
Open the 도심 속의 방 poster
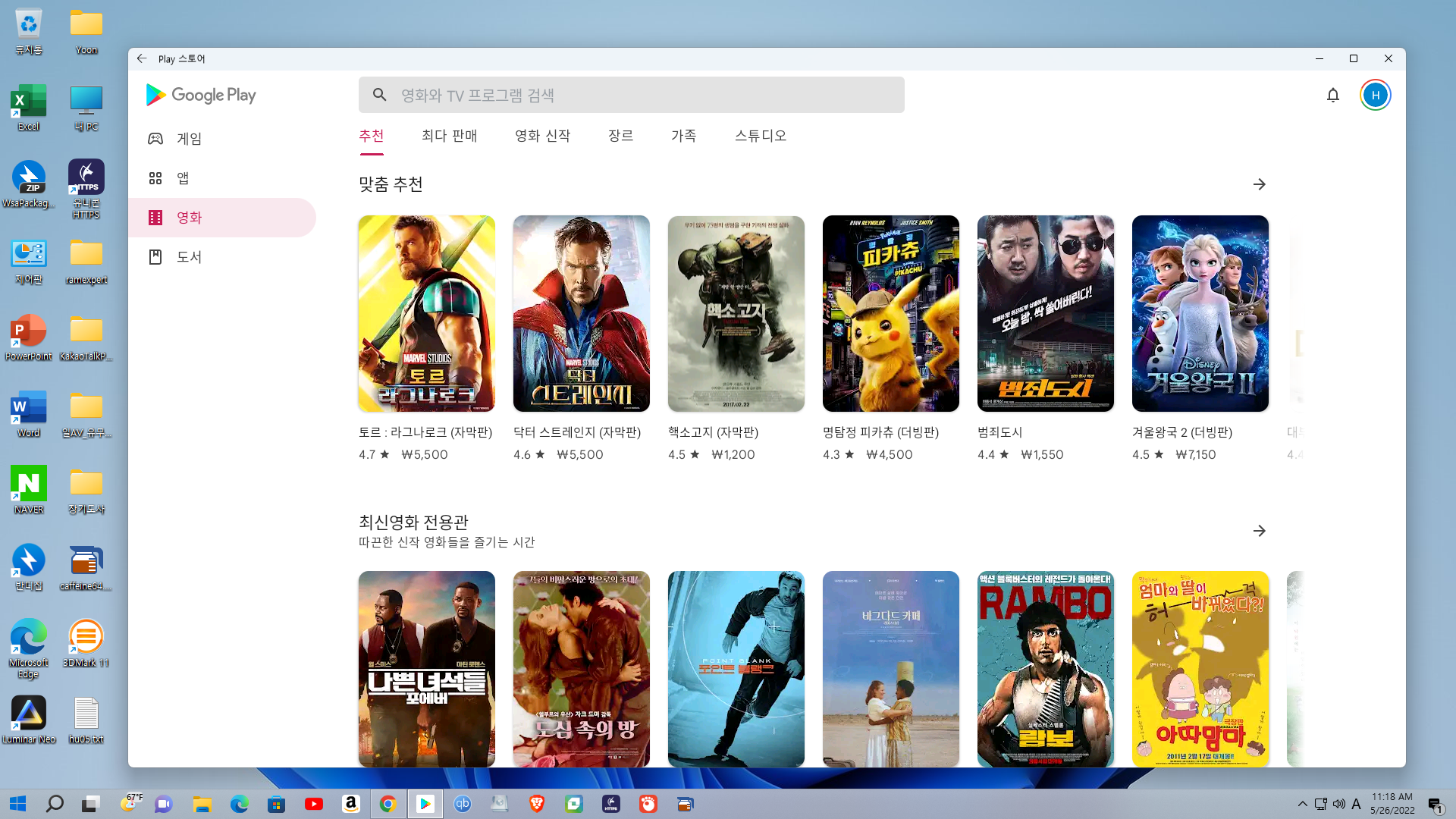[x=582, y=669]
